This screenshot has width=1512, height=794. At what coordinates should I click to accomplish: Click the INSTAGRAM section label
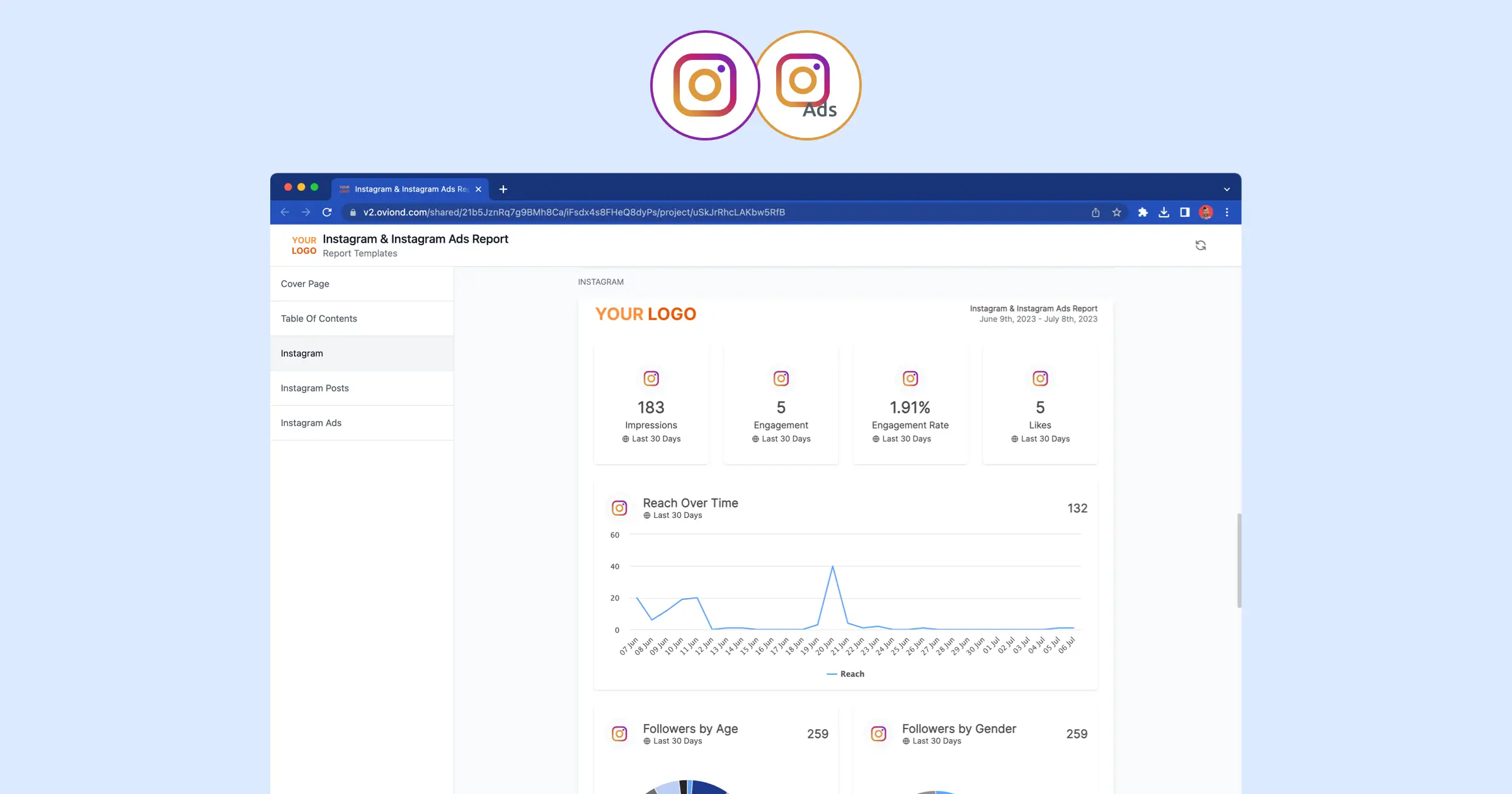pos(601,282)
